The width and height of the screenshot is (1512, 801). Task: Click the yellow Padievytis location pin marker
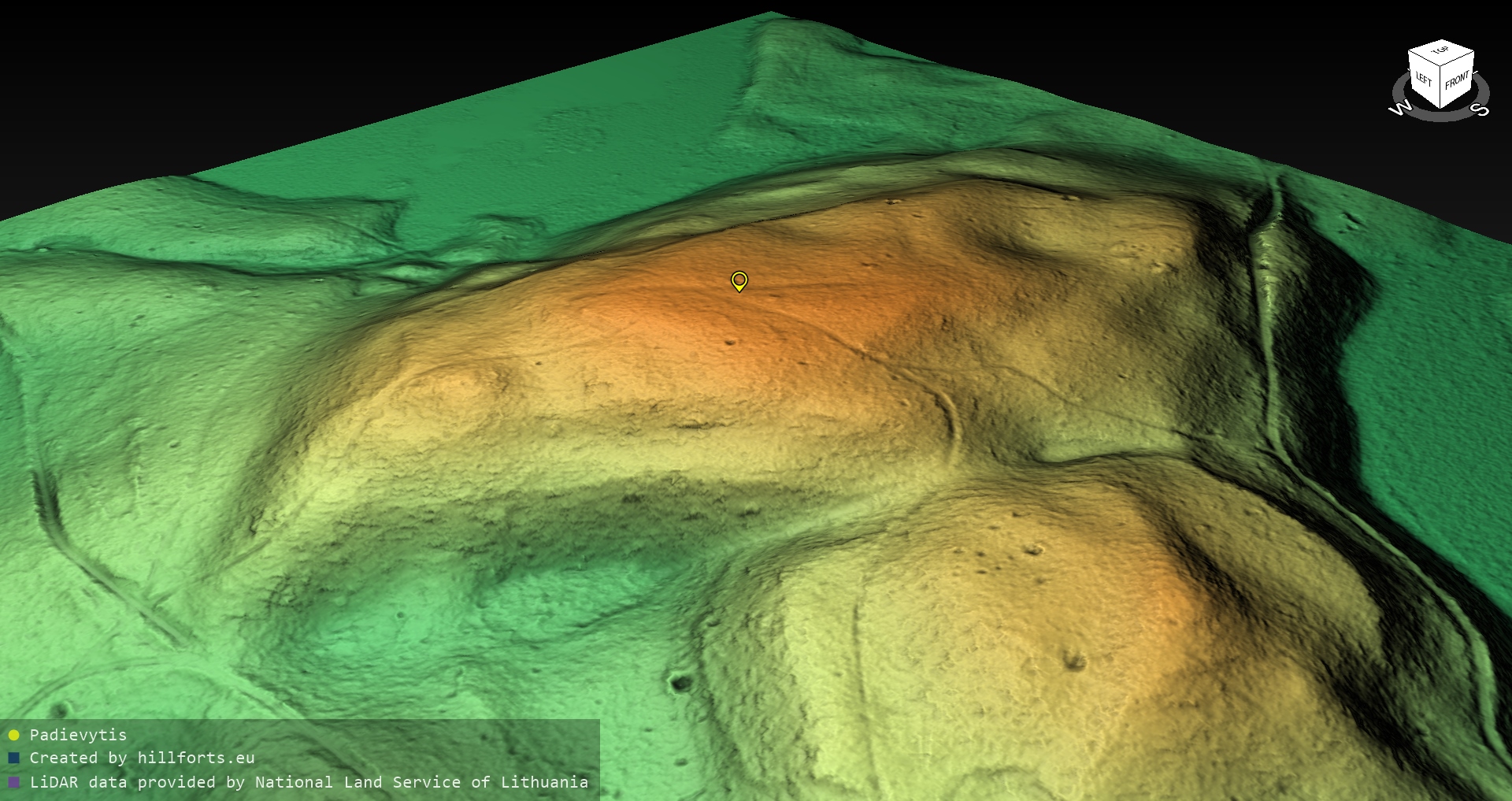(739, 280)
